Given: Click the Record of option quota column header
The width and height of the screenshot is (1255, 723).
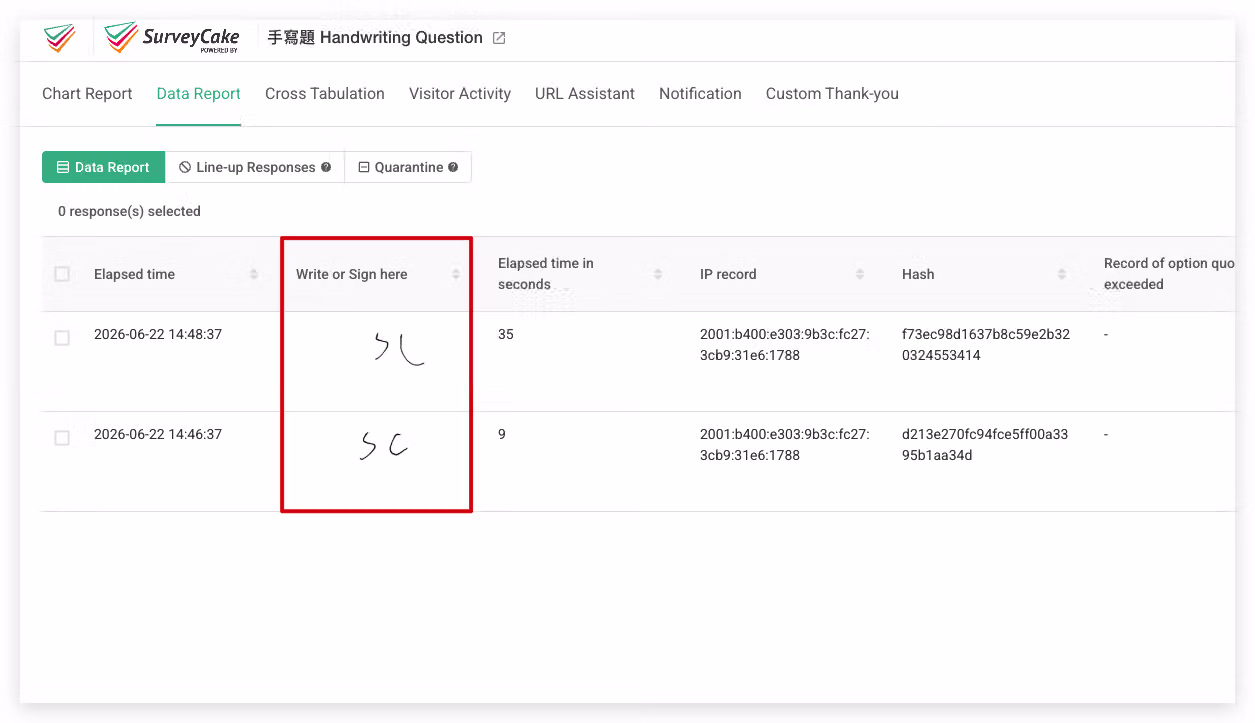Looking at the screenshot, I should [1169, 274].
